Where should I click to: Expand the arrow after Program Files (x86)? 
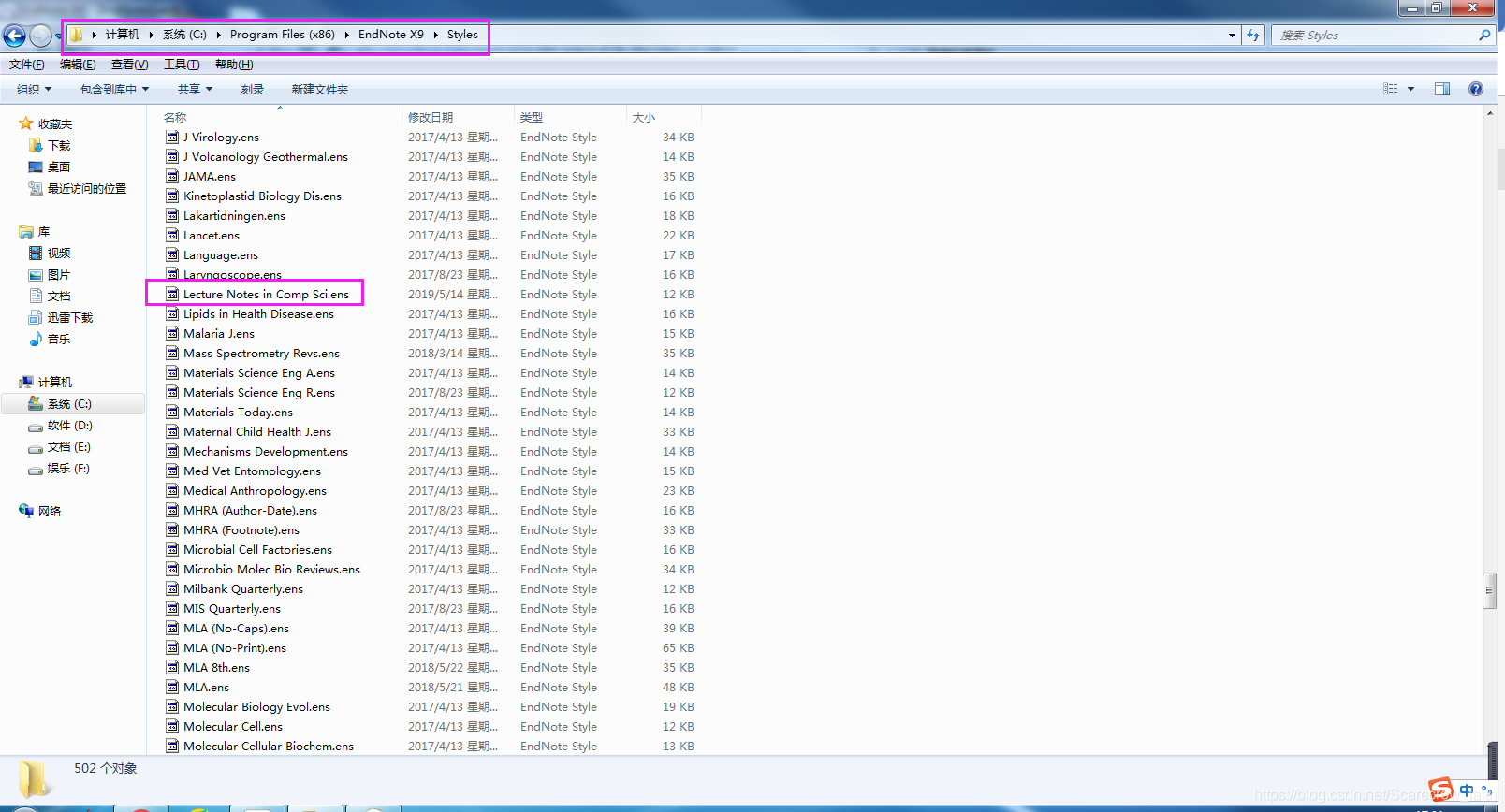(346, 35)
